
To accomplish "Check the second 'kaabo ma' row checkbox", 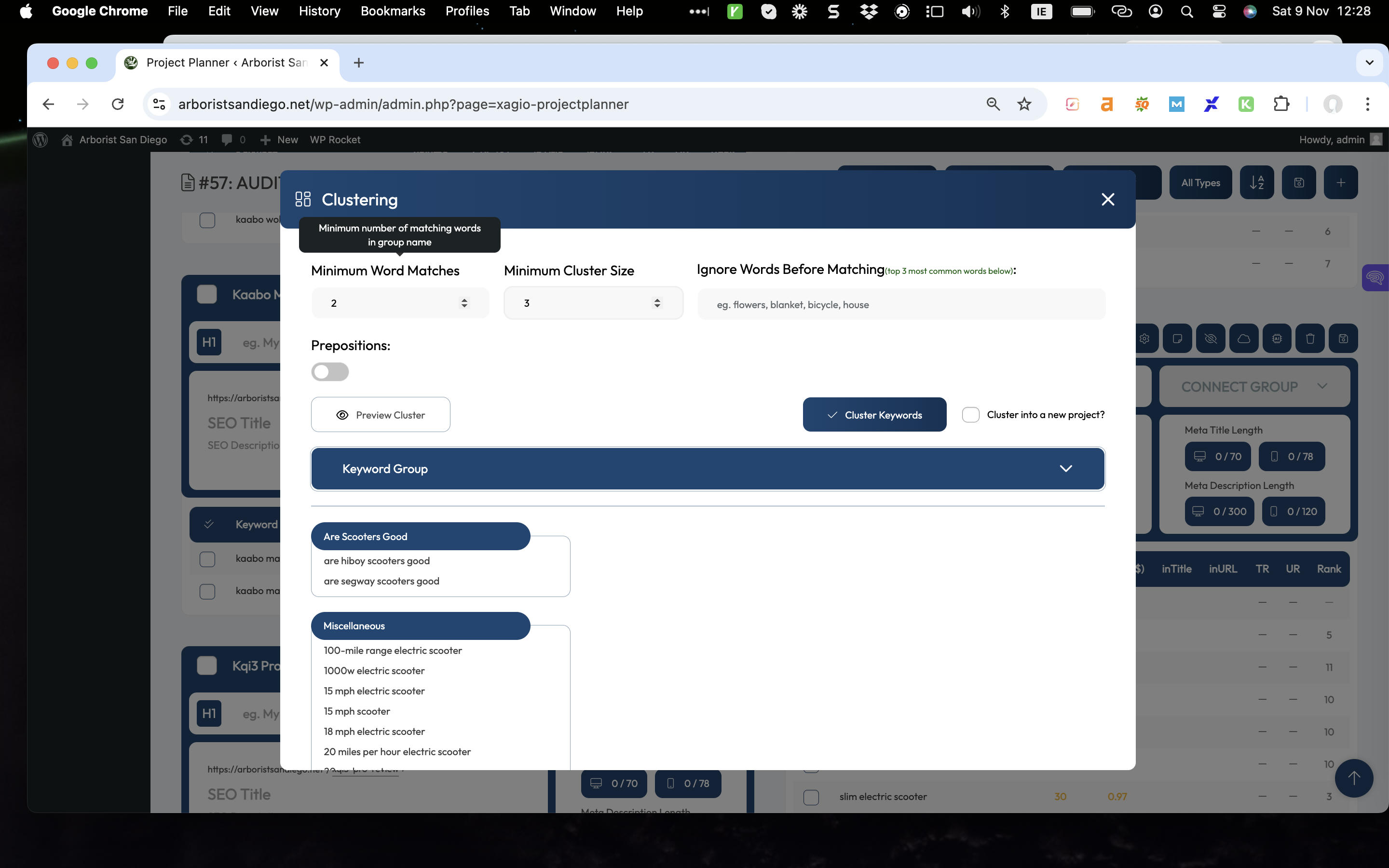I will click(207, 591).
